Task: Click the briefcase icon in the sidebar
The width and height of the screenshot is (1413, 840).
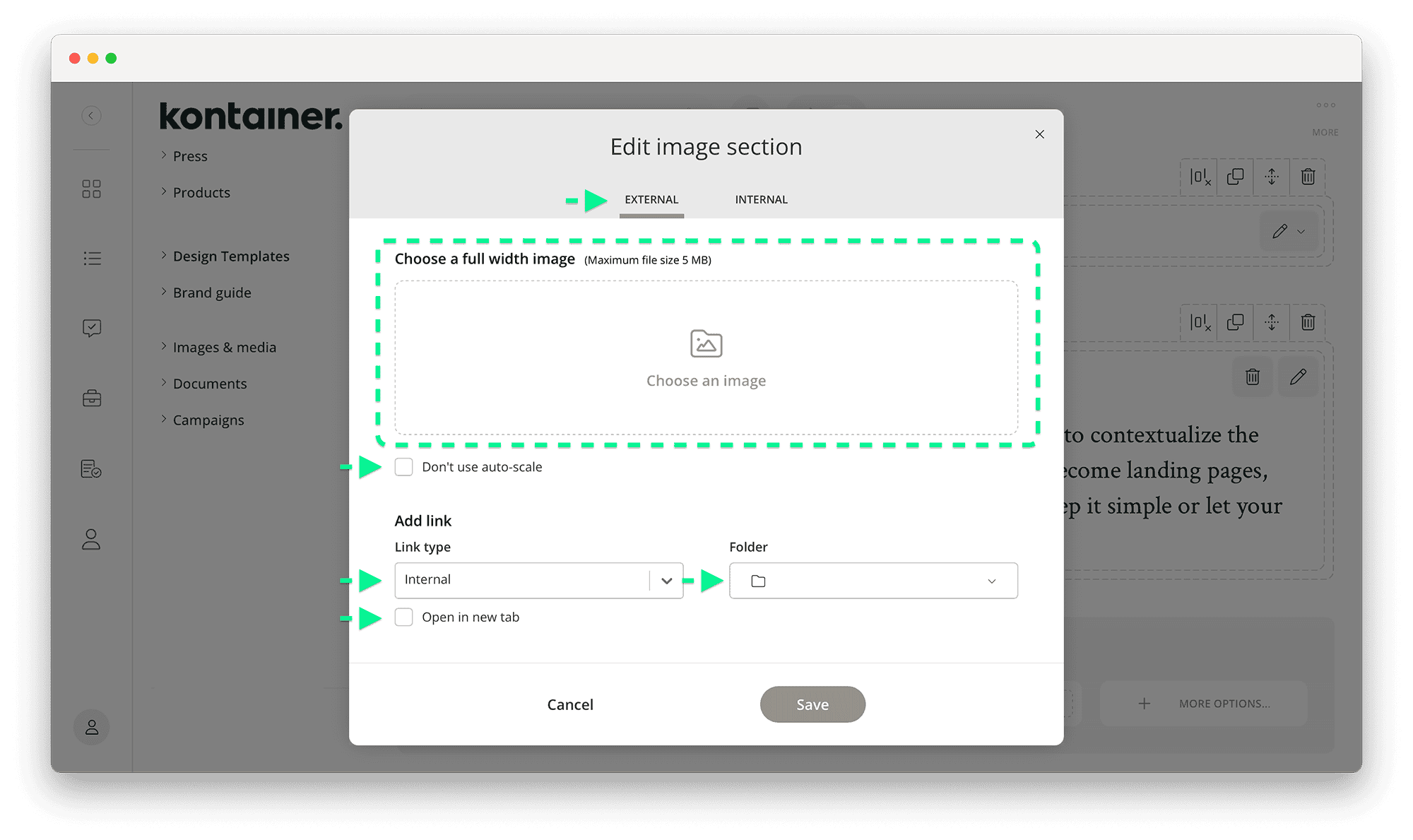Action: [x=92, y=398]
